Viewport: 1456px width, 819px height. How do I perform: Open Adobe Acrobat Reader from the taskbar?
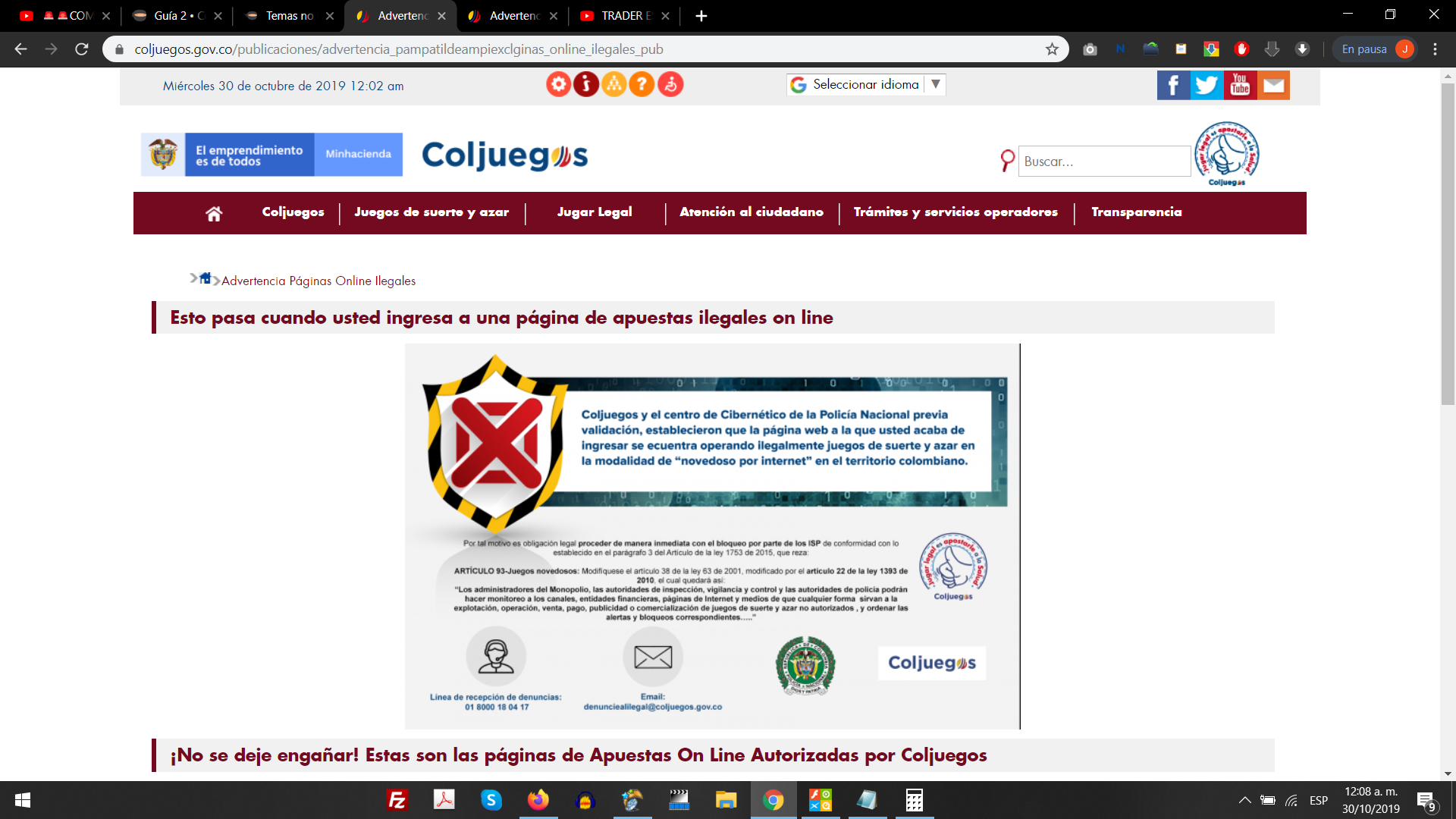(x=444, y=800)
